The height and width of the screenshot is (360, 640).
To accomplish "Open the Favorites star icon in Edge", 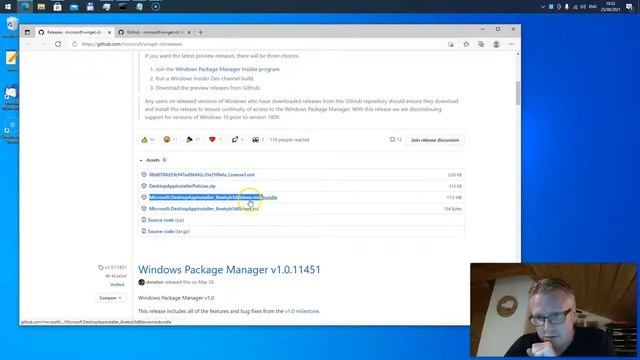I will (466, 44).
